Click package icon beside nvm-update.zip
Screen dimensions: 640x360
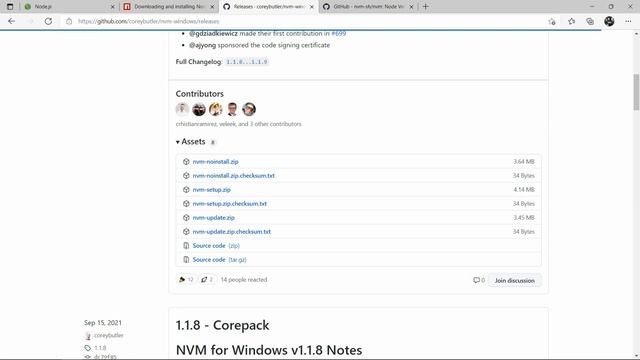[186, 218]
